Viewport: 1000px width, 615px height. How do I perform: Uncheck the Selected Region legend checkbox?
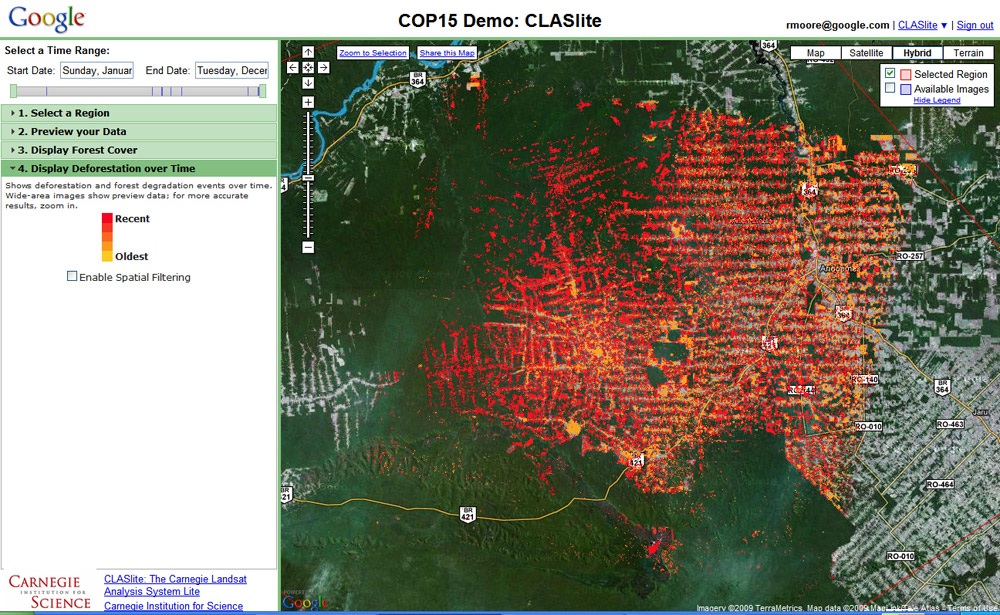890,74
